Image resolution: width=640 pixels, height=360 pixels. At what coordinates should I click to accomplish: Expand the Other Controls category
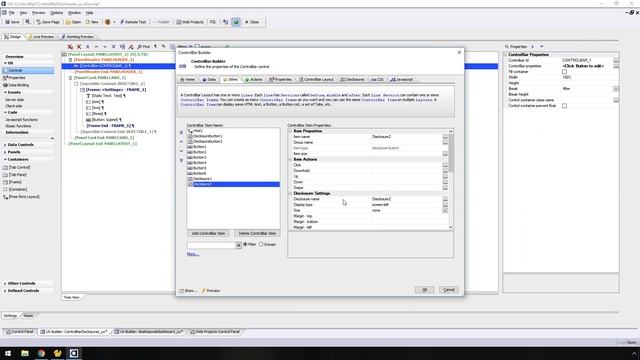(5, 283)
